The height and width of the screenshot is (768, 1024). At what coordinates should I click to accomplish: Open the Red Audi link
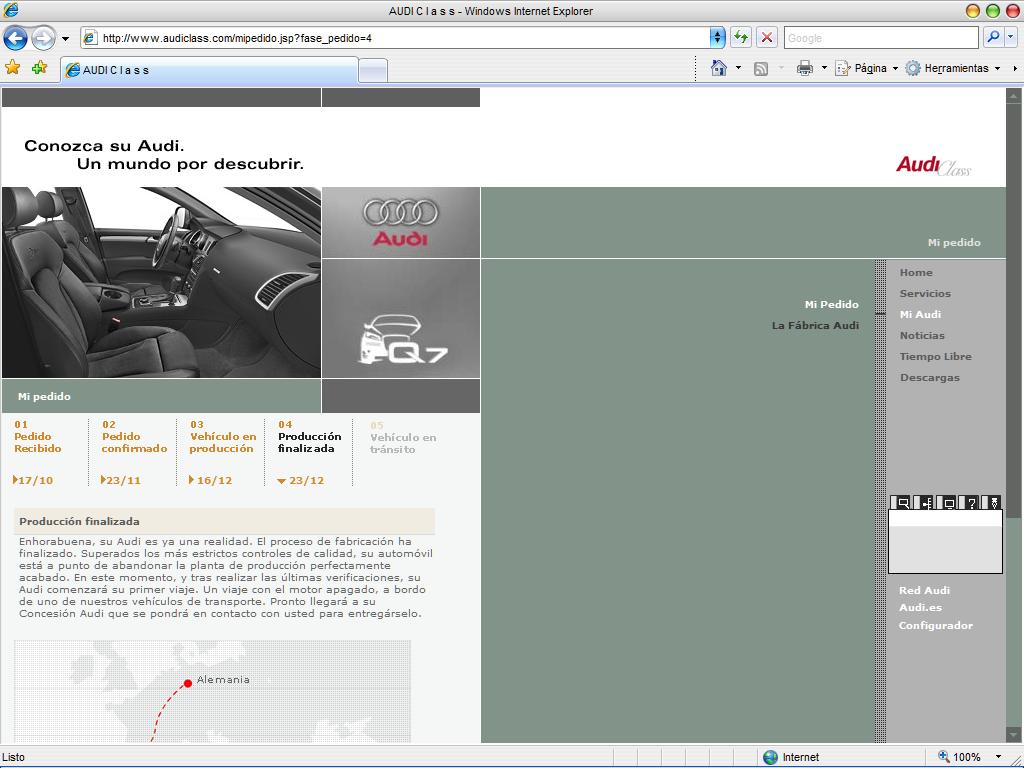pos(924,590)
